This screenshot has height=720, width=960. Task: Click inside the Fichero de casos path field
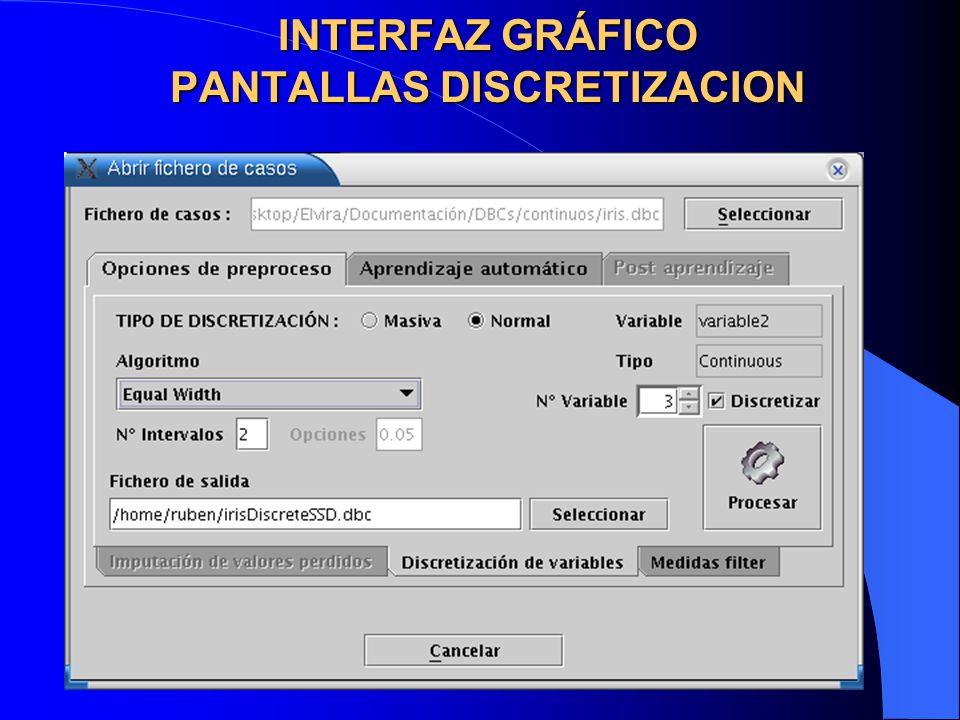point(457,214)
